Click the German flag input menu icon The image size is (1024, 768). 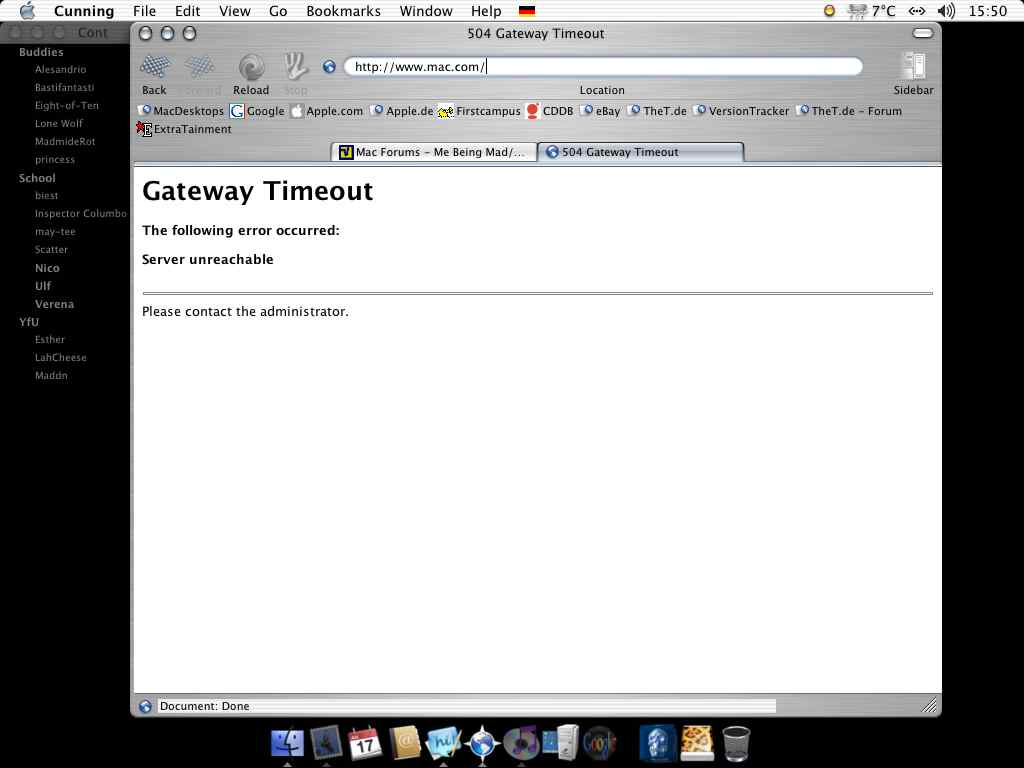[x=527, y=11]
